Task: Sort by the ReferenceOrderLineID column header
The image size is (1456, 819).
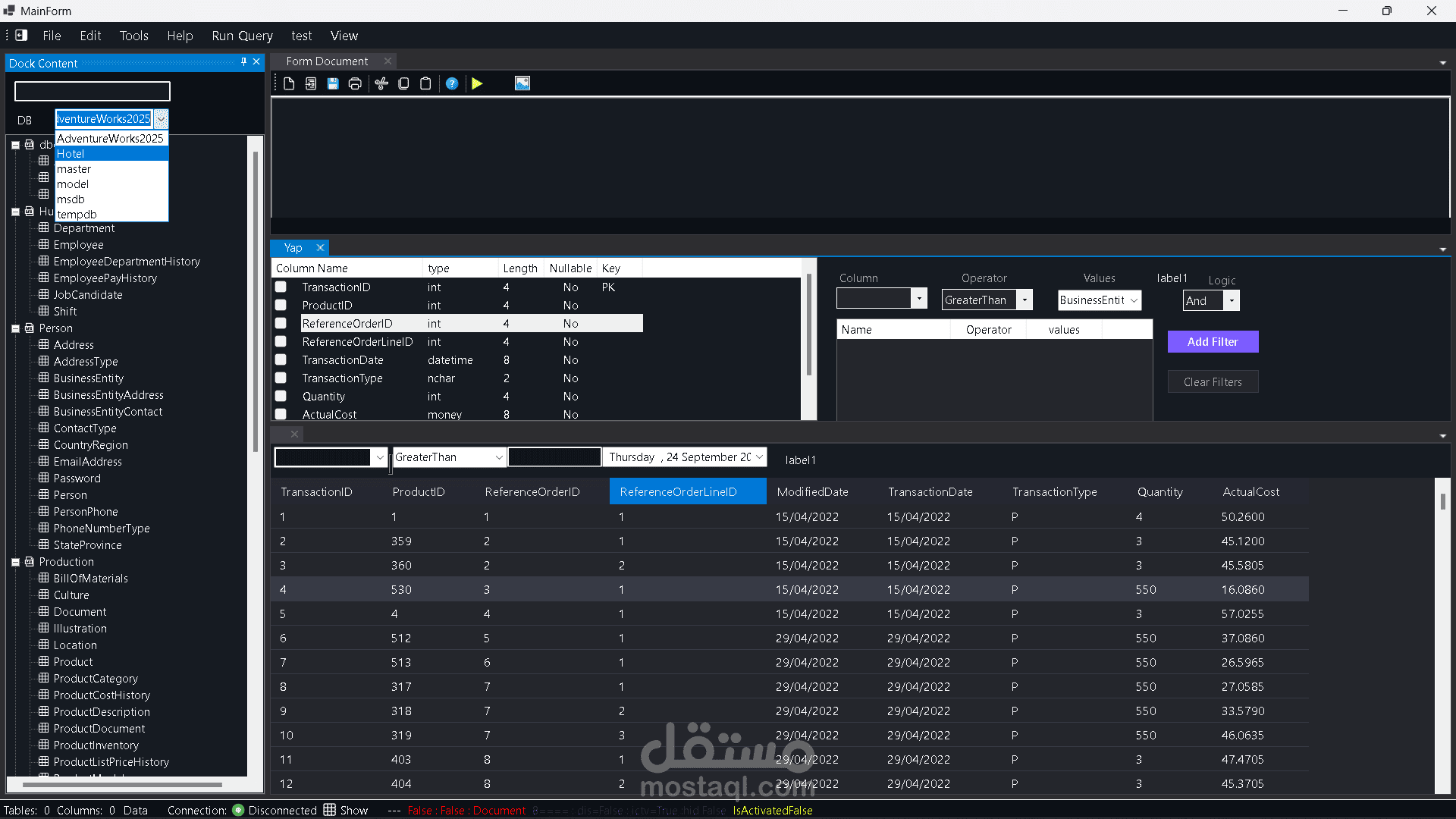Action: (x=688, y=492)
